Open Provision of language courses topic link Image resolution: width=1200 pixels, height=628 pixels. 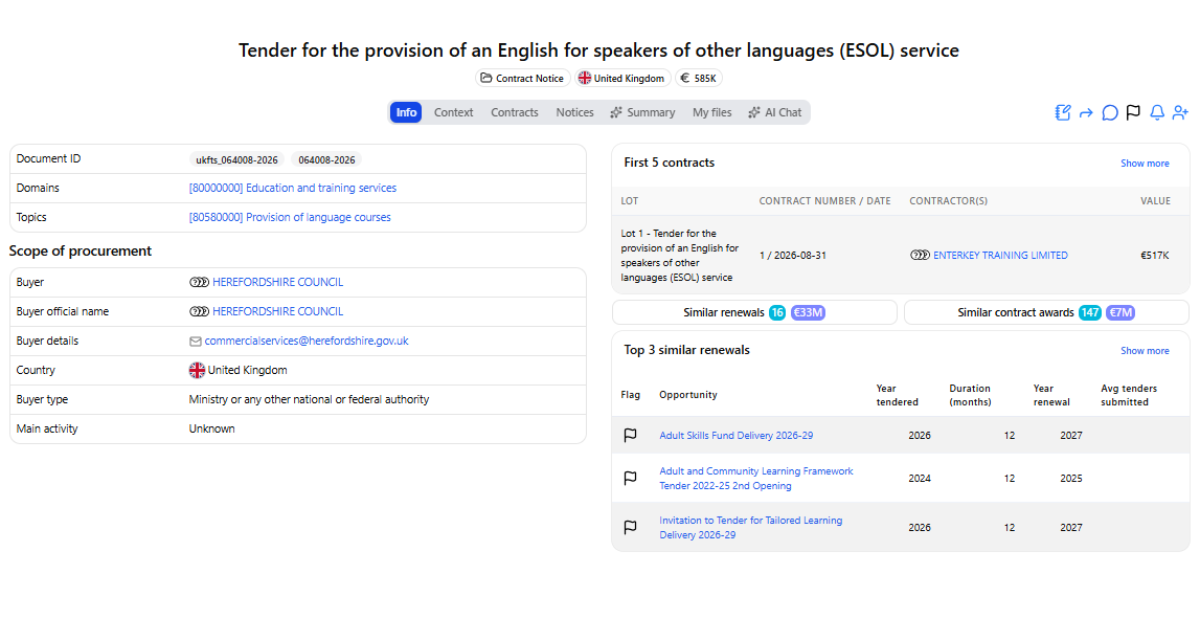[290, 217]
